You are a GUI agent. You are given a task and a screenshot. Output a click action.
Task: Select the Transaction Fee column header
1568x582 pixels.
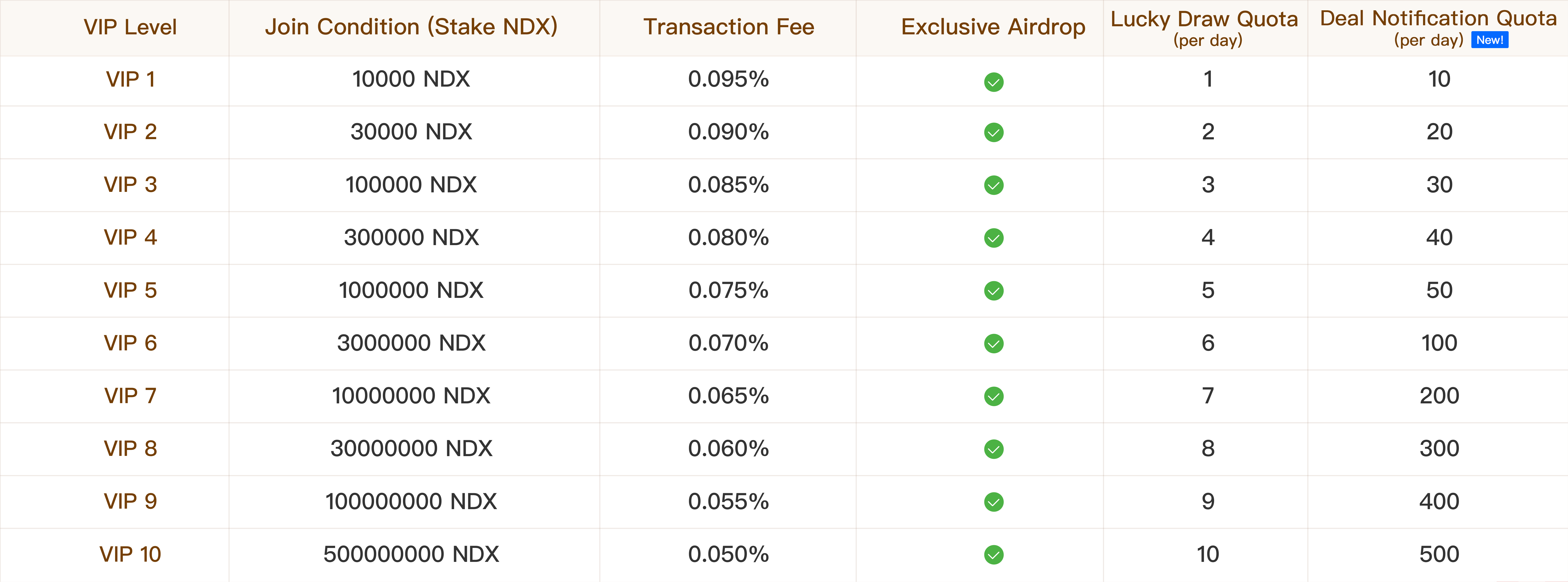(729, 27)
